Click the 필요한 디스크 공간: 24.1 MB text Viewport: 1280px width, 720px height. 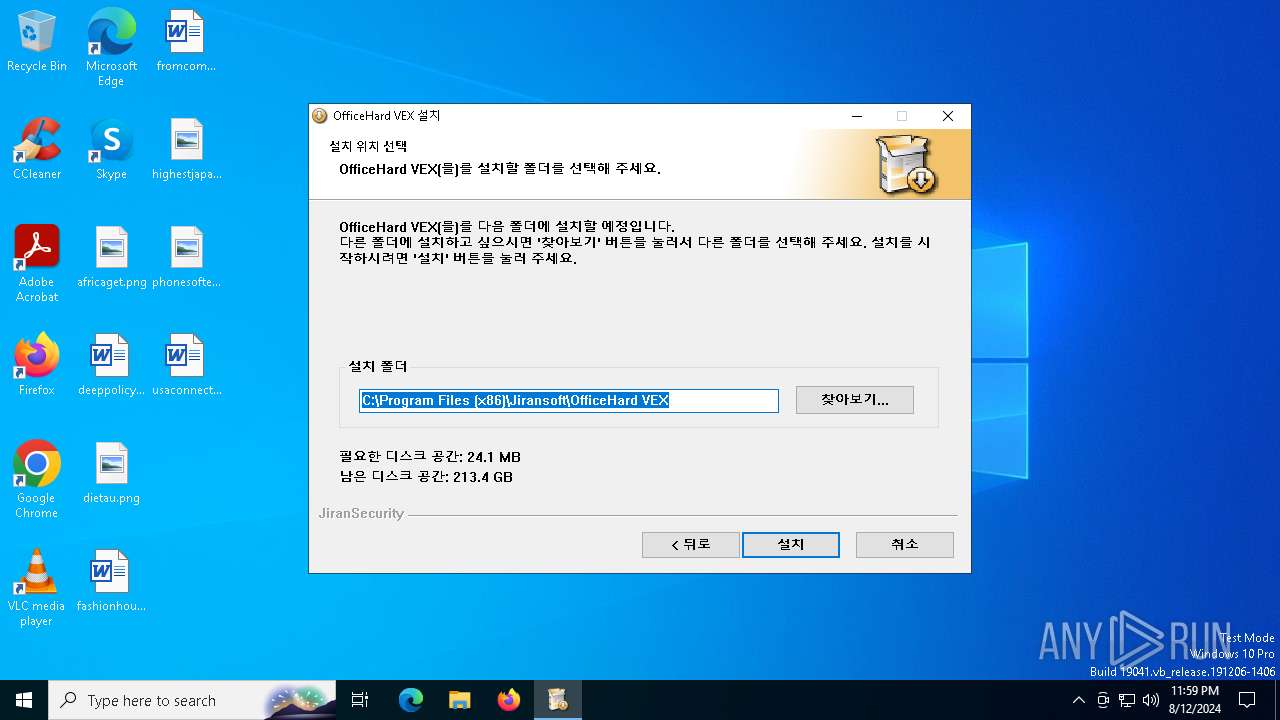click(430, 457)
